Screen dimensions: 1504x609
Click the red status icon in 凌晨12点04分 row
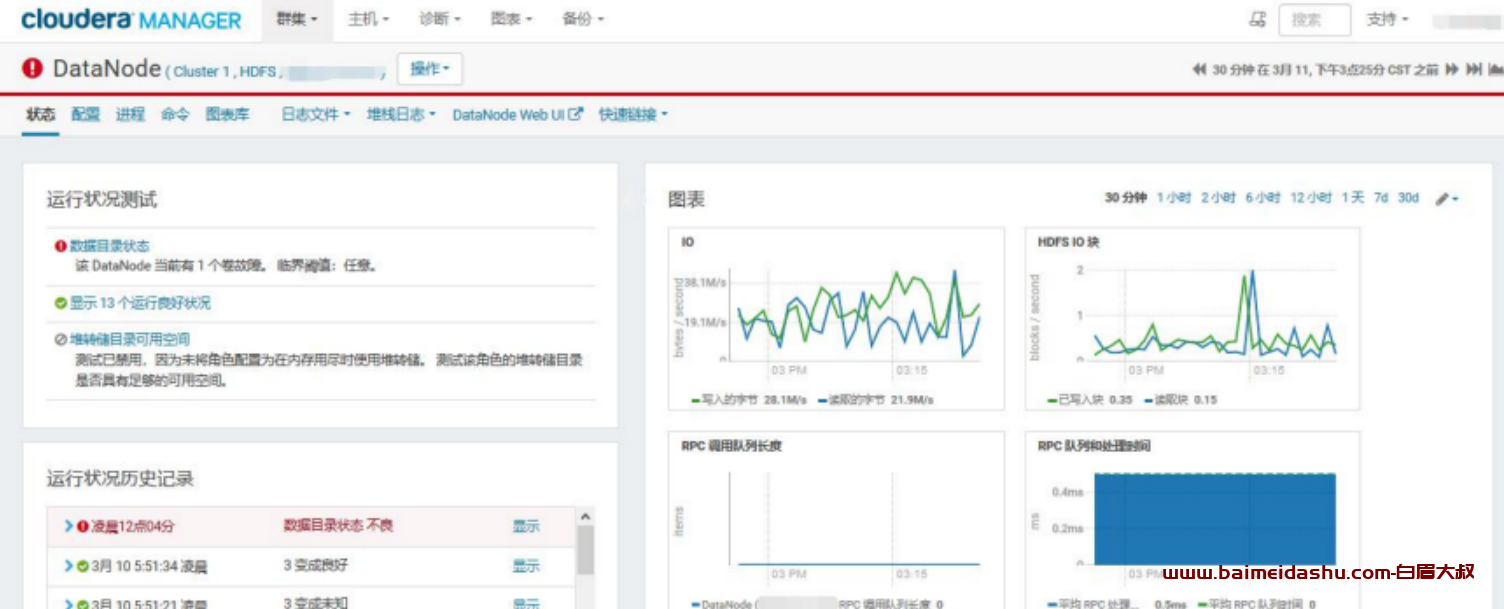click(83, 526)
